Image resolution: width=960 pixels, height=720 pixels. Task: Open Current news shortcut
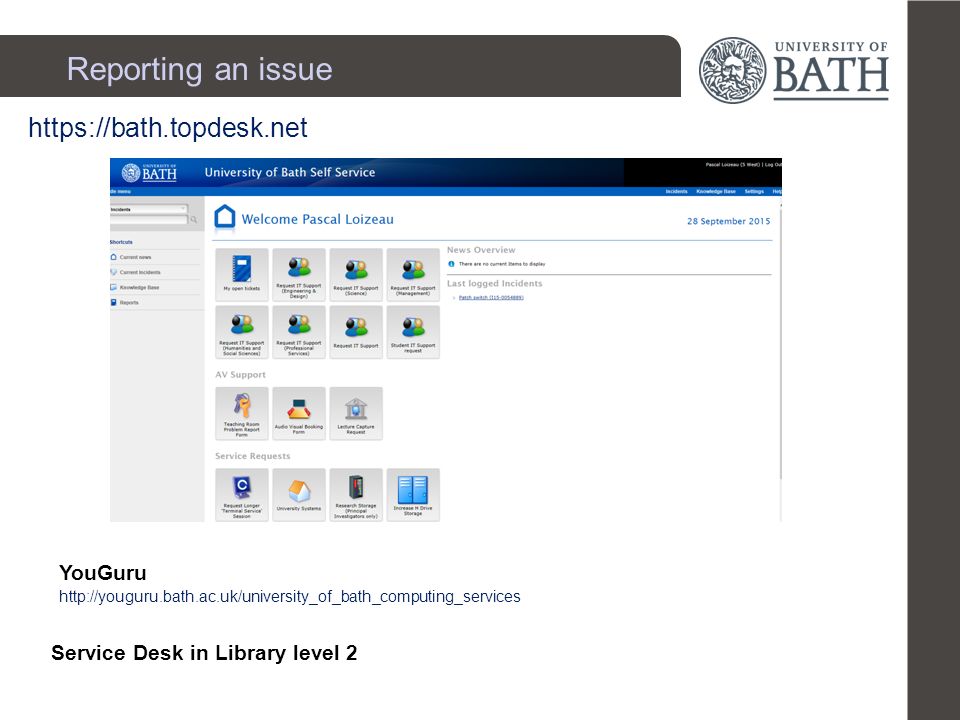(x=135, y=257)
